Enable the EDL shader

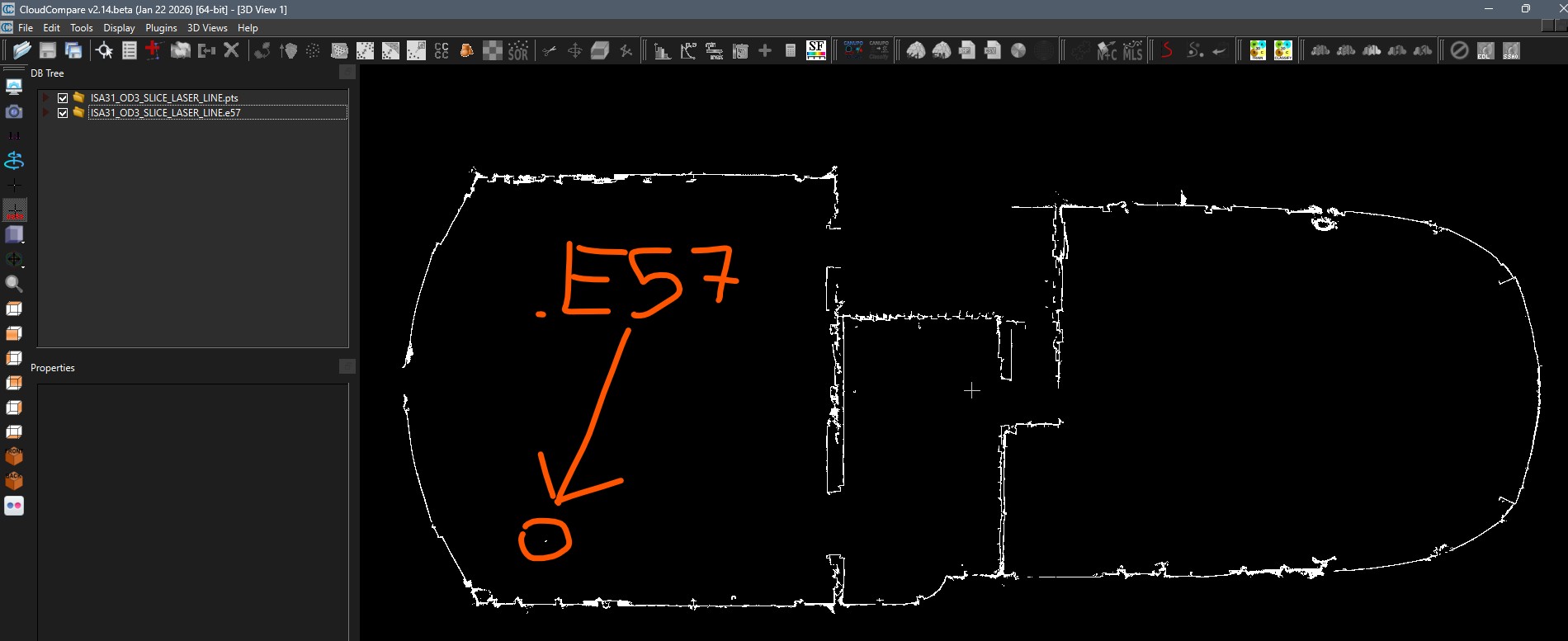coord(1485,50)
